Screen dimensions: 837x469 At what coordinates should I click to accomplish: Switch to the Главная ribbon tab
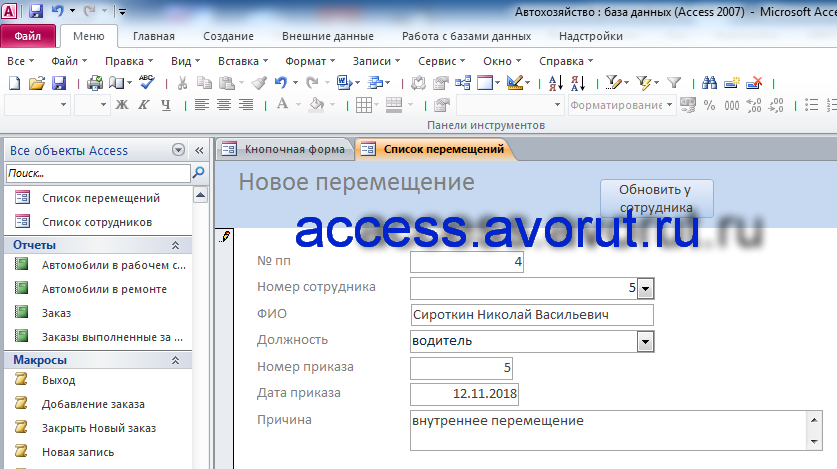coord(154,36)
